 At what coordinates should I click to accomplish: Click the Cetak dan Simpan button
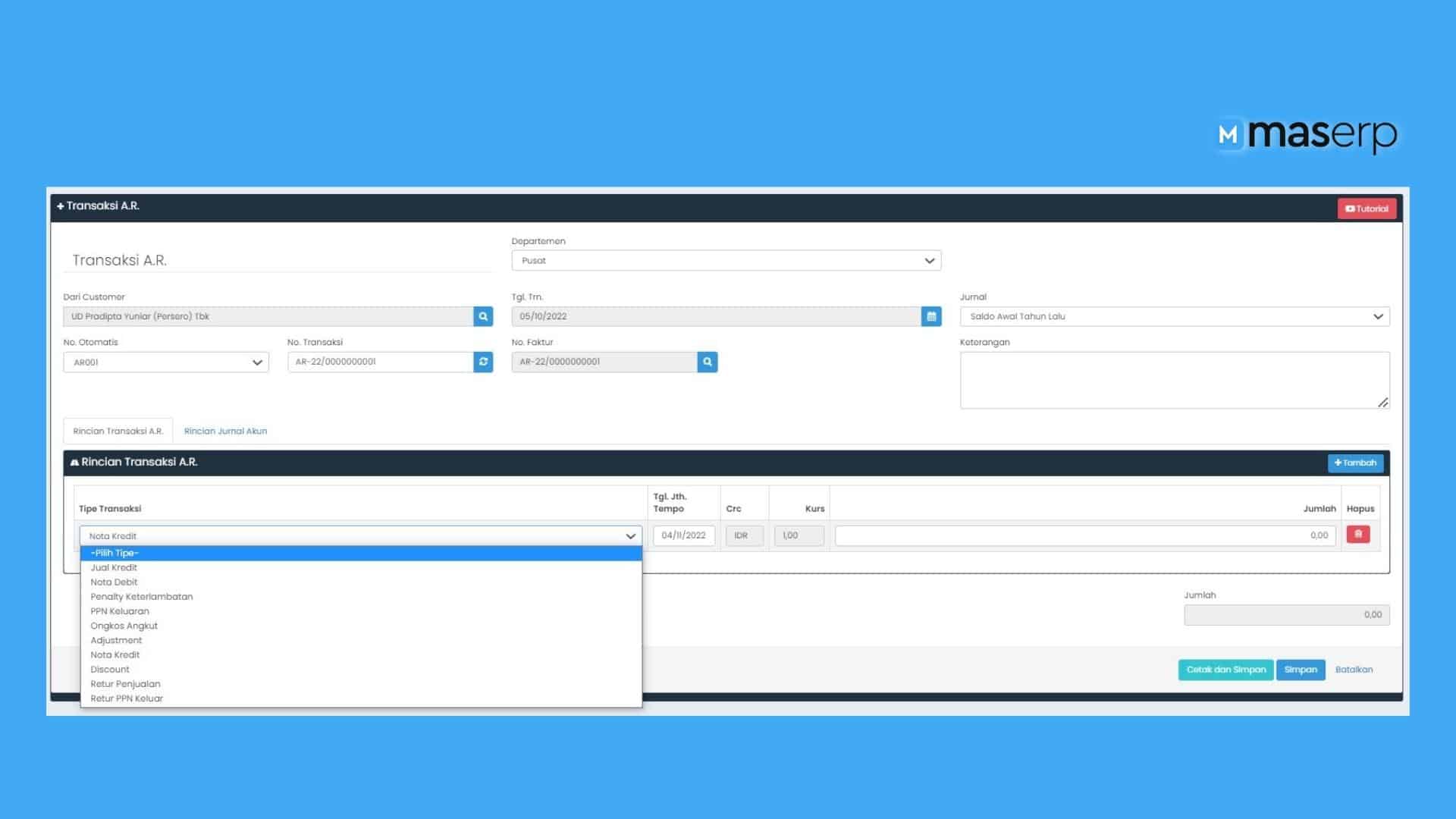(1225, 670)
